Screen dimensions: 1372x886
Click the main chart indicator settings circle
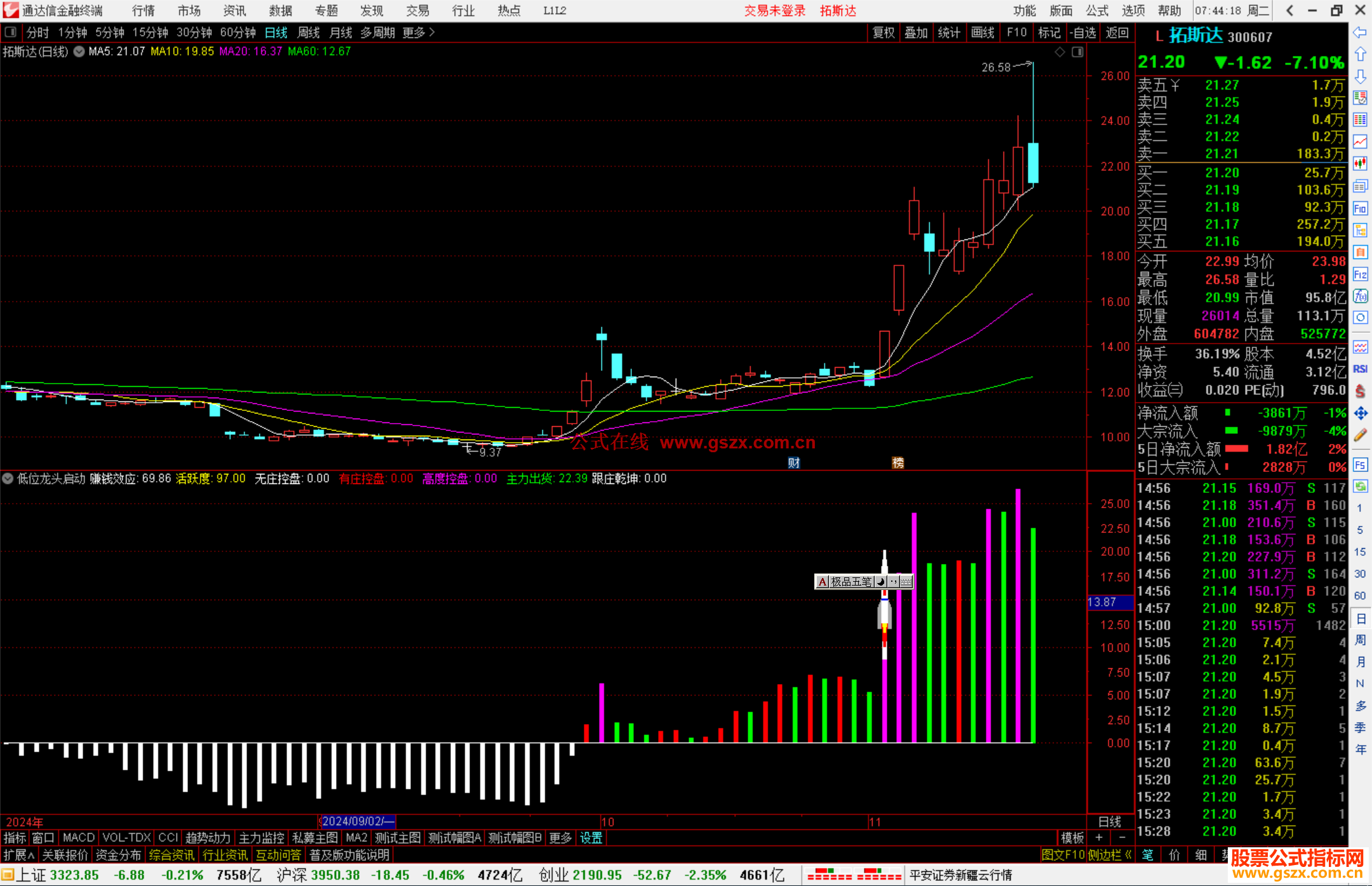(x=79, y=52)
